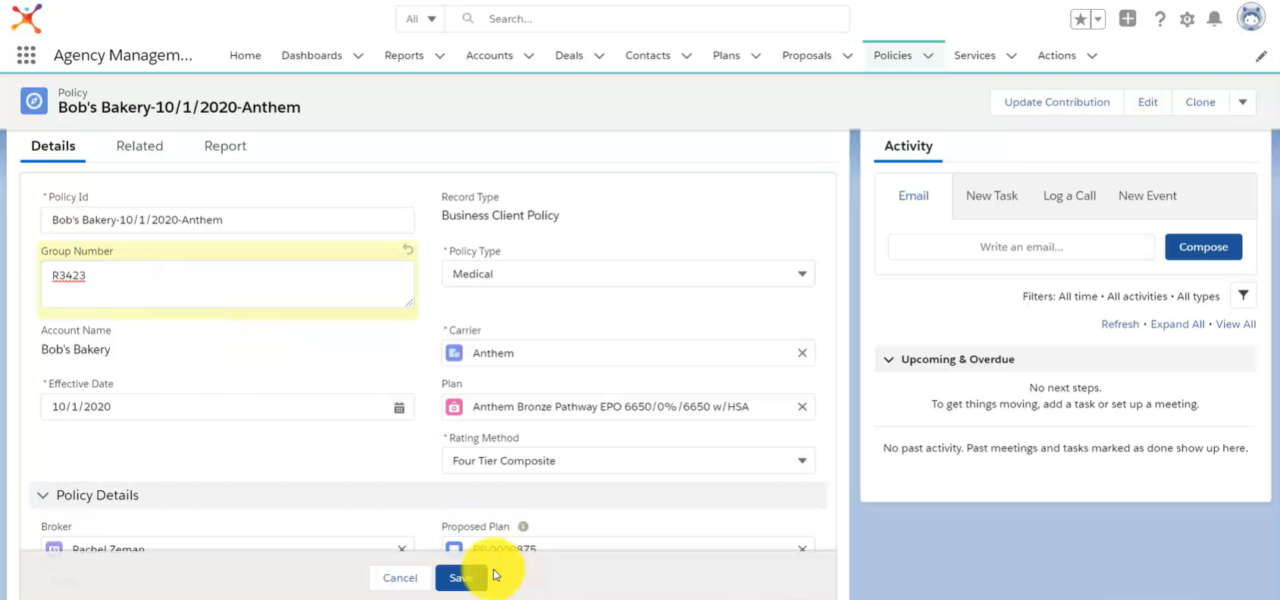The width and height of the screenshot is (1280, 600).
Task: Open your user profile avatar
Action: coord(1251,16)
